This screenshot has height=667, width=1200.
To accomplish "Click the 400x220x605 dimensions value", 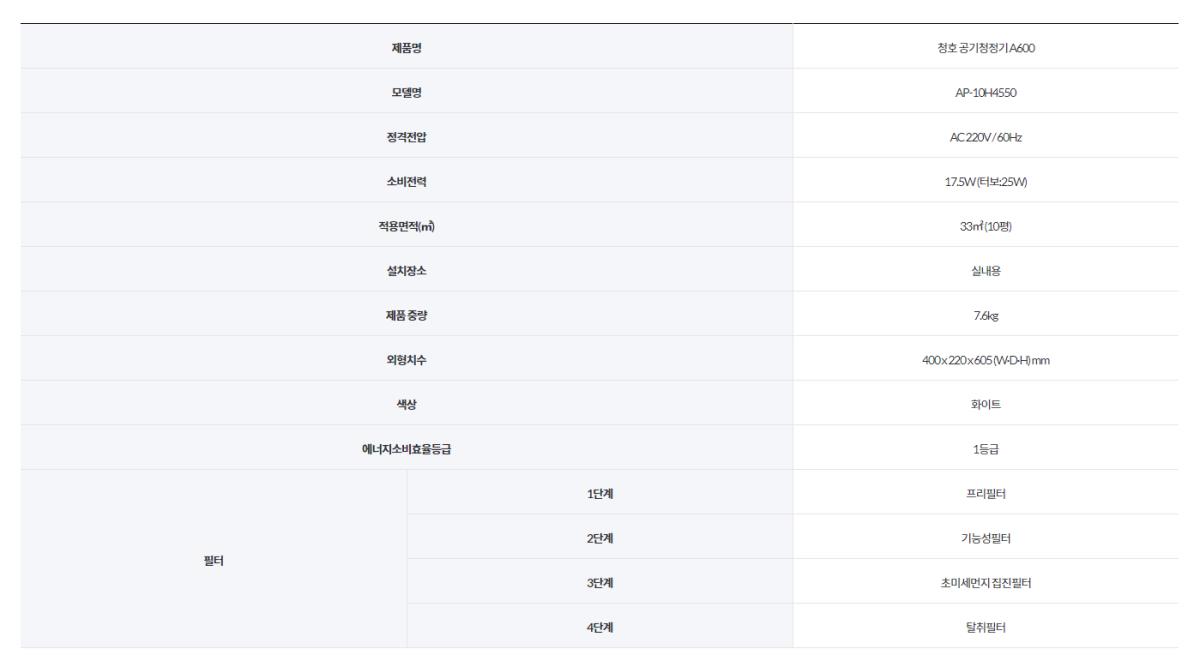I will (x=985, y=359).
